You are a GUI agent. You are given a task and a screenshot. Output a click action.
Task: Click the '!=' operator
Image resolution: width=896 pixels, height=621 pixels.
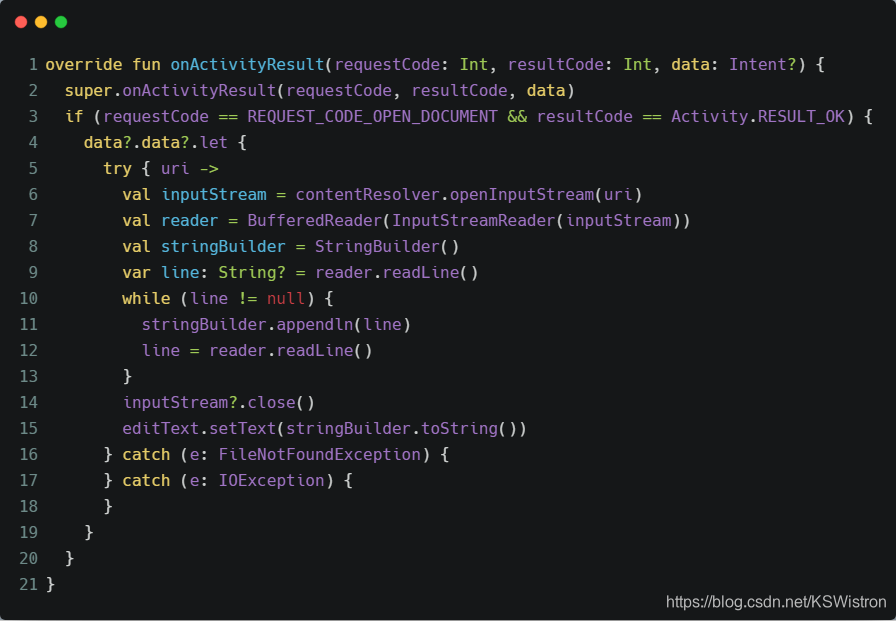pyautogui.click(x=247, y=298)
